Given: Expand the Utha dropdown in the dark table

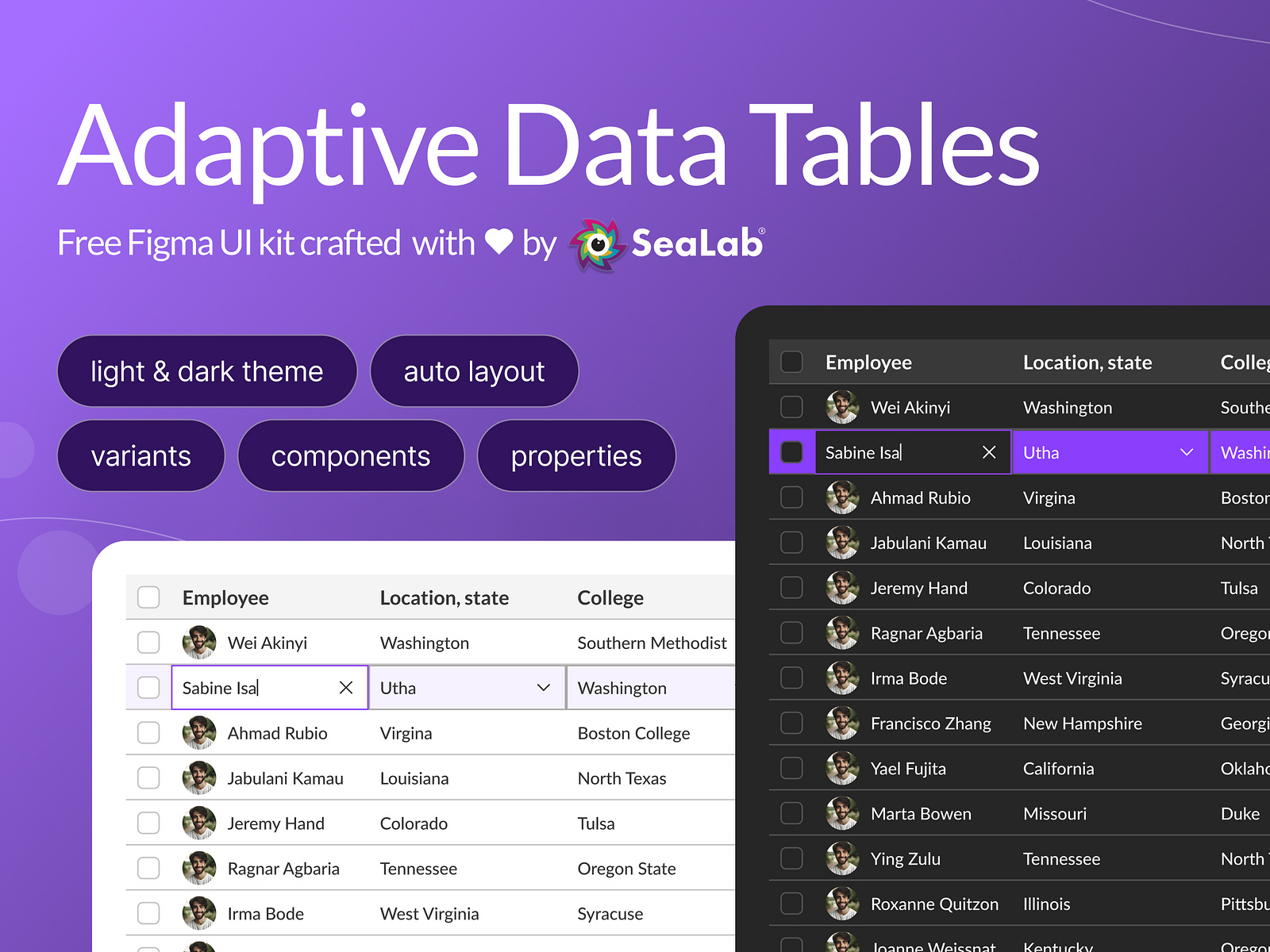Looking at the screenshot, I should point(1186,452).
